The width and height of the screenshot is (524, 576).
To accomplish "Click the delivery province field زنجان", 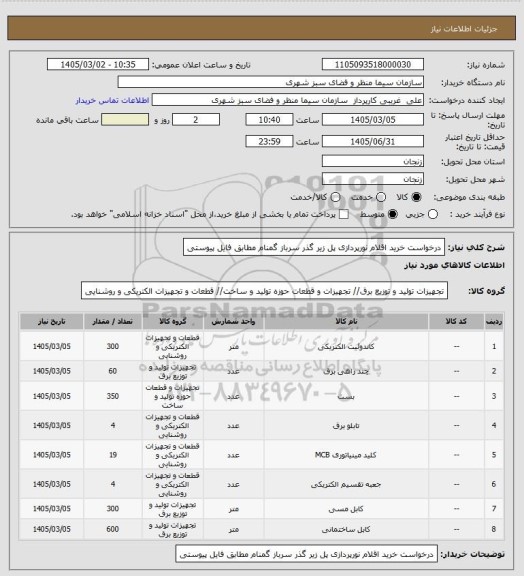I will 373,161.
